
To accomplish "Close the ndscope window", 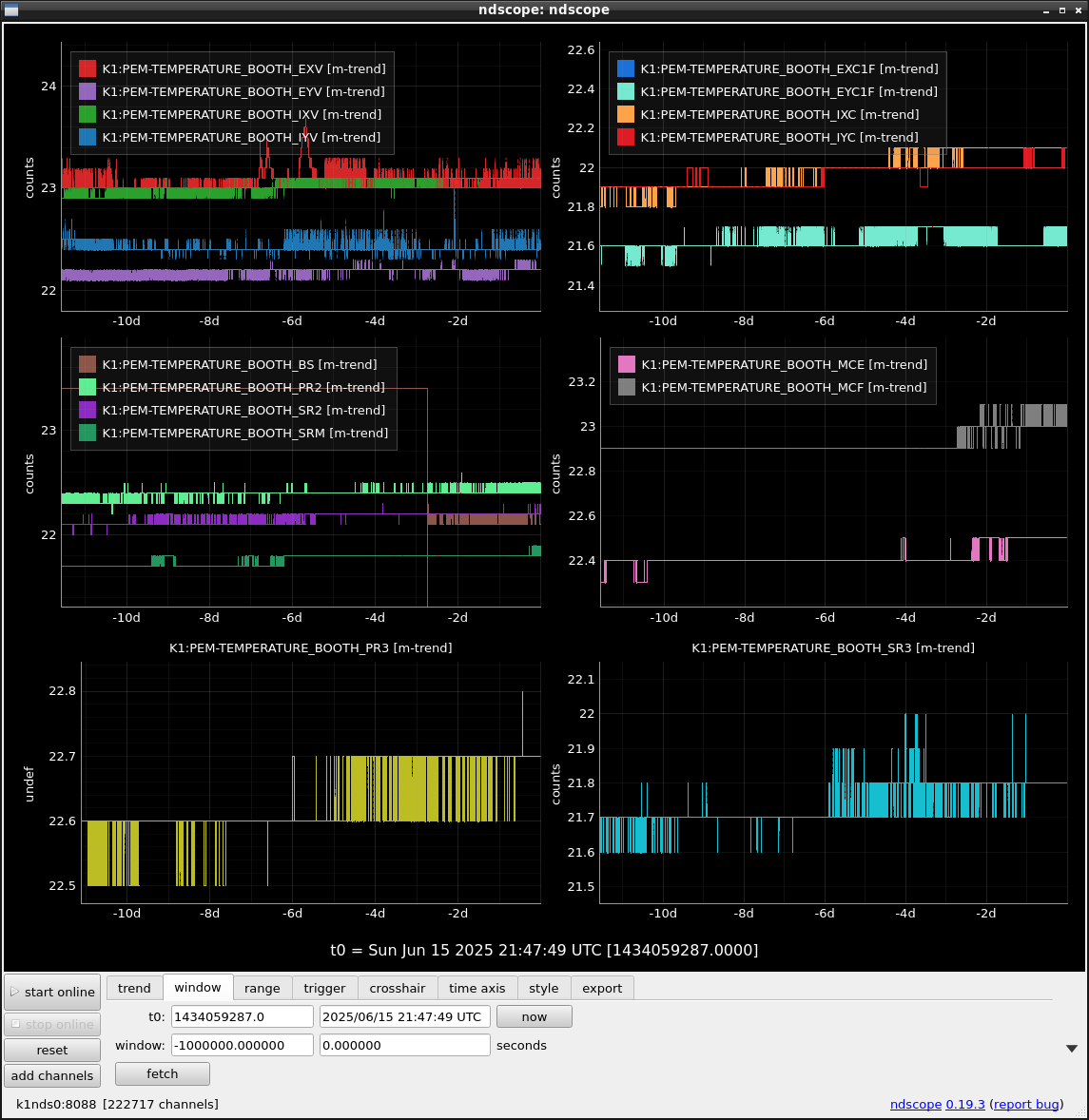I will [x=1079, y=10].
